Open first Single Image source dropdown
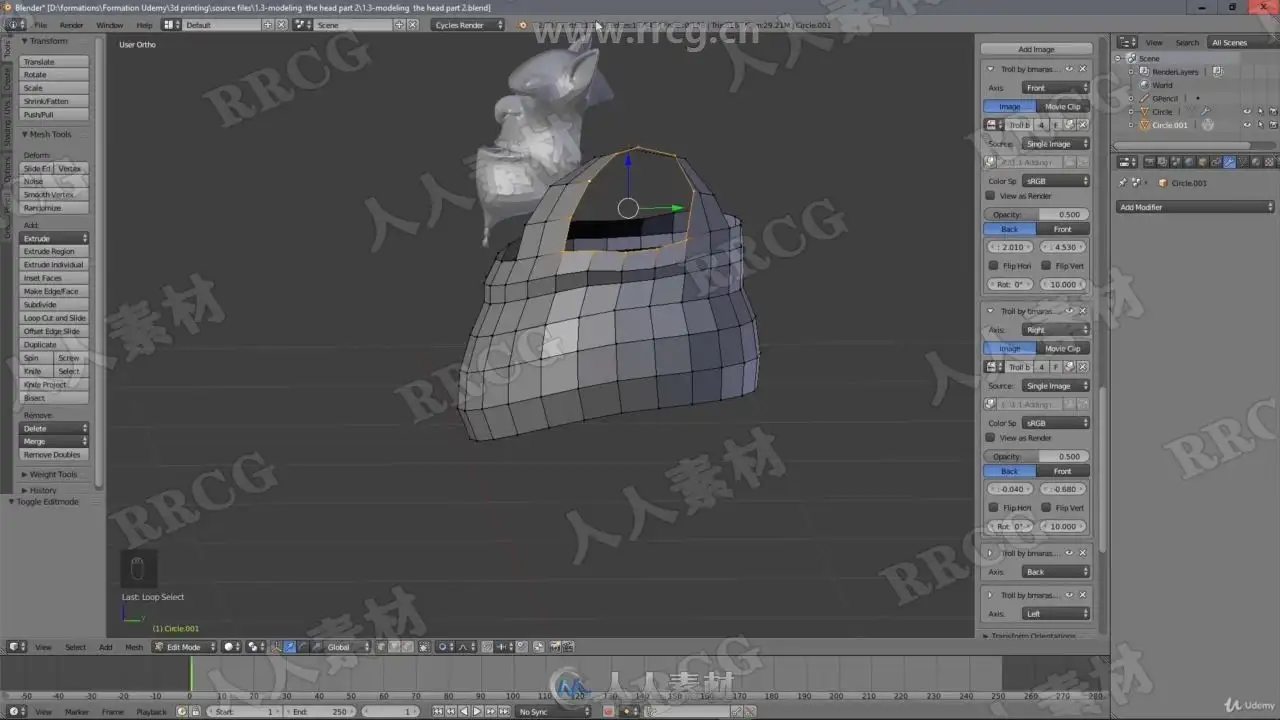Viewport: 1280px width, 720px height. 1056,144
